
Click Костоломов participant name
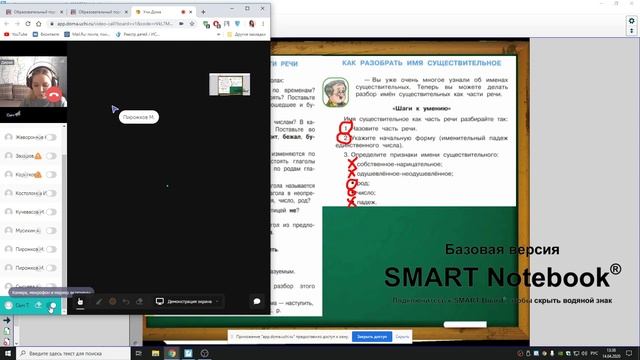[31, 193]
